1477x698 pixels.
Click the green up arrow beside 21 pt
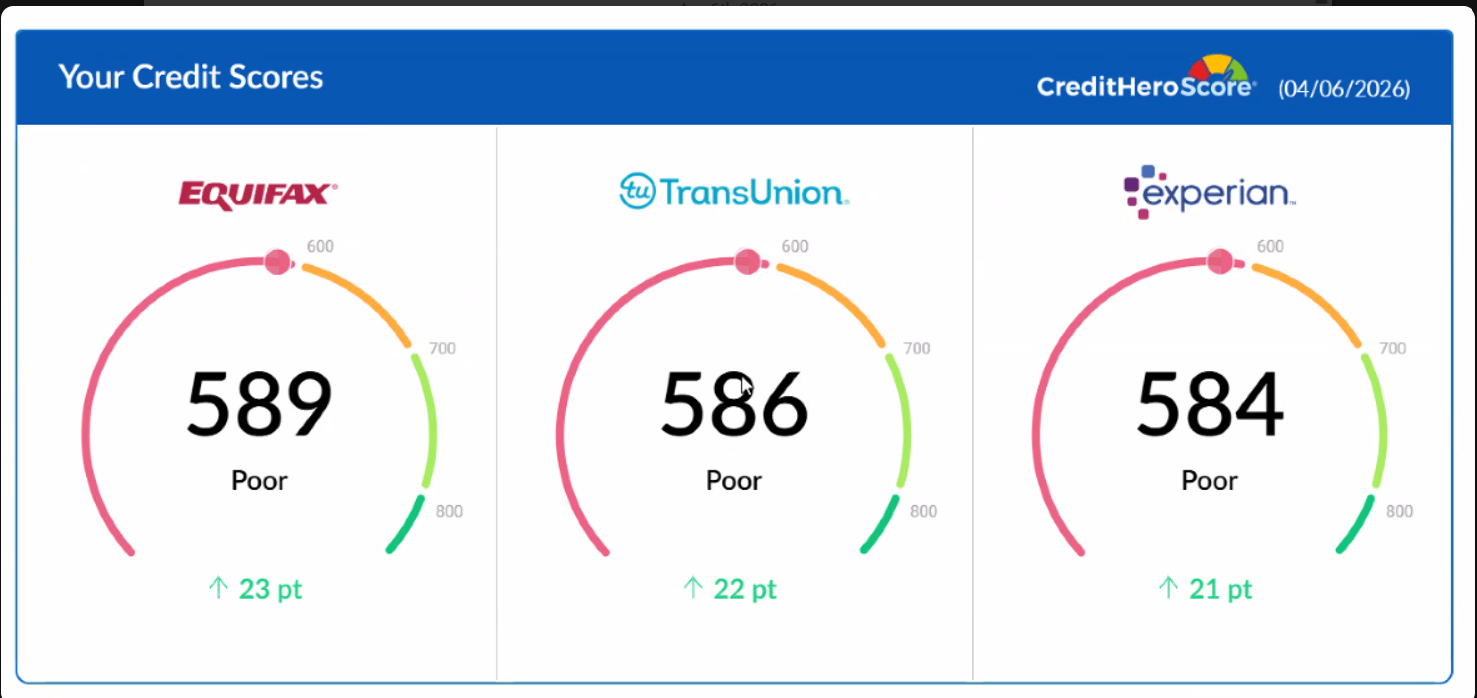point(1168,588)
